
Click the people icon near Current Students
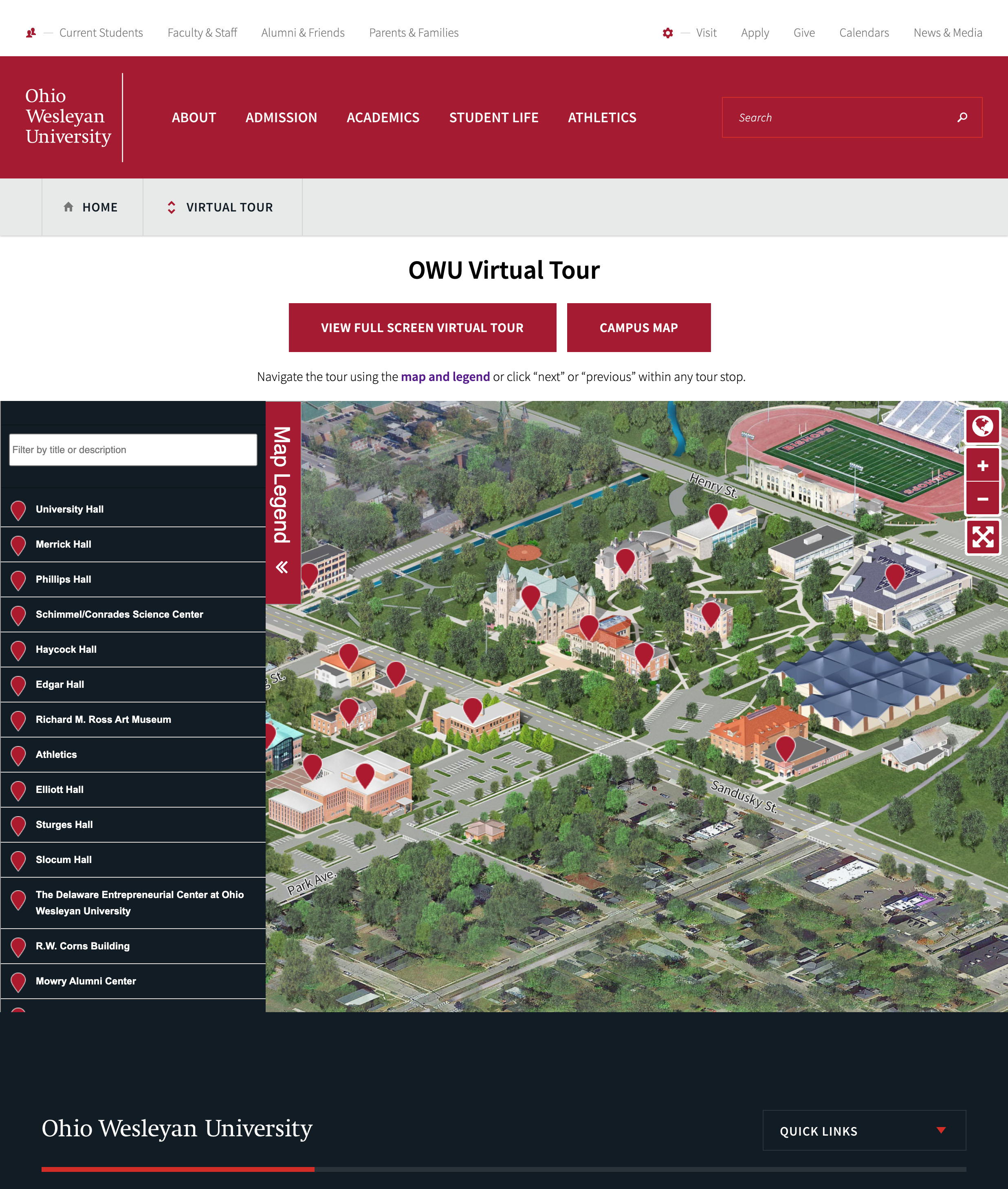[x=30, y=33]
